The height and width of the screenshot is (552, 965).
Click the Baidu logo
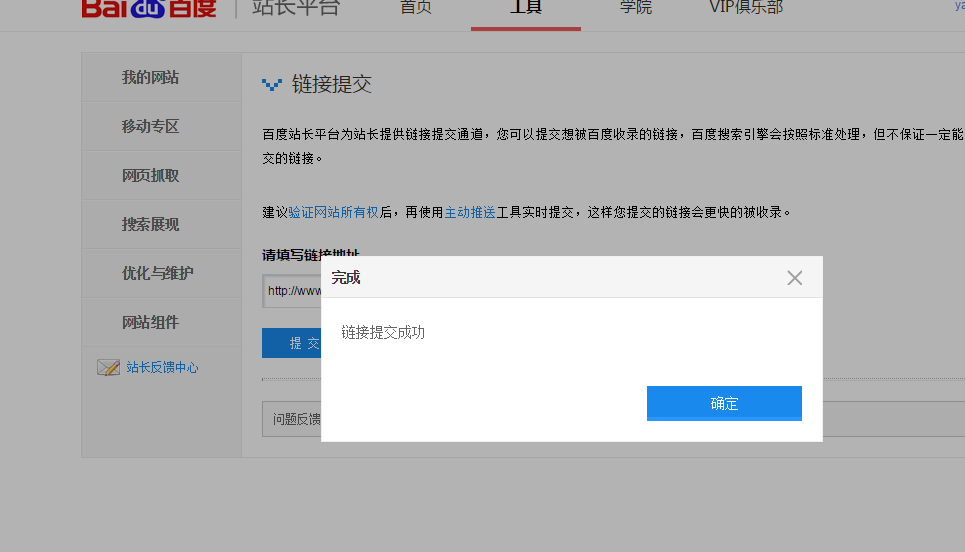(148, 8)
